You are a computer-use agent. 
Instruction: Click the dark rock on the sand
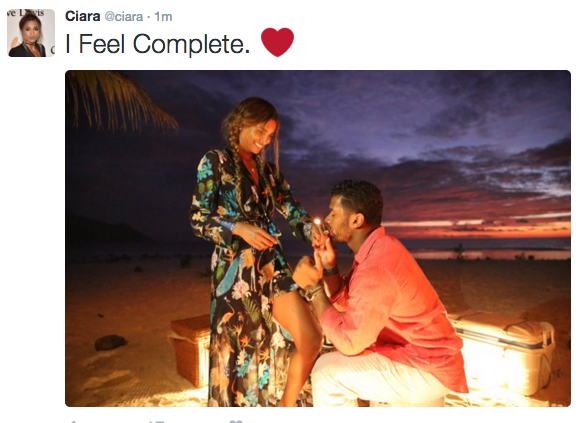click(110, 342)
